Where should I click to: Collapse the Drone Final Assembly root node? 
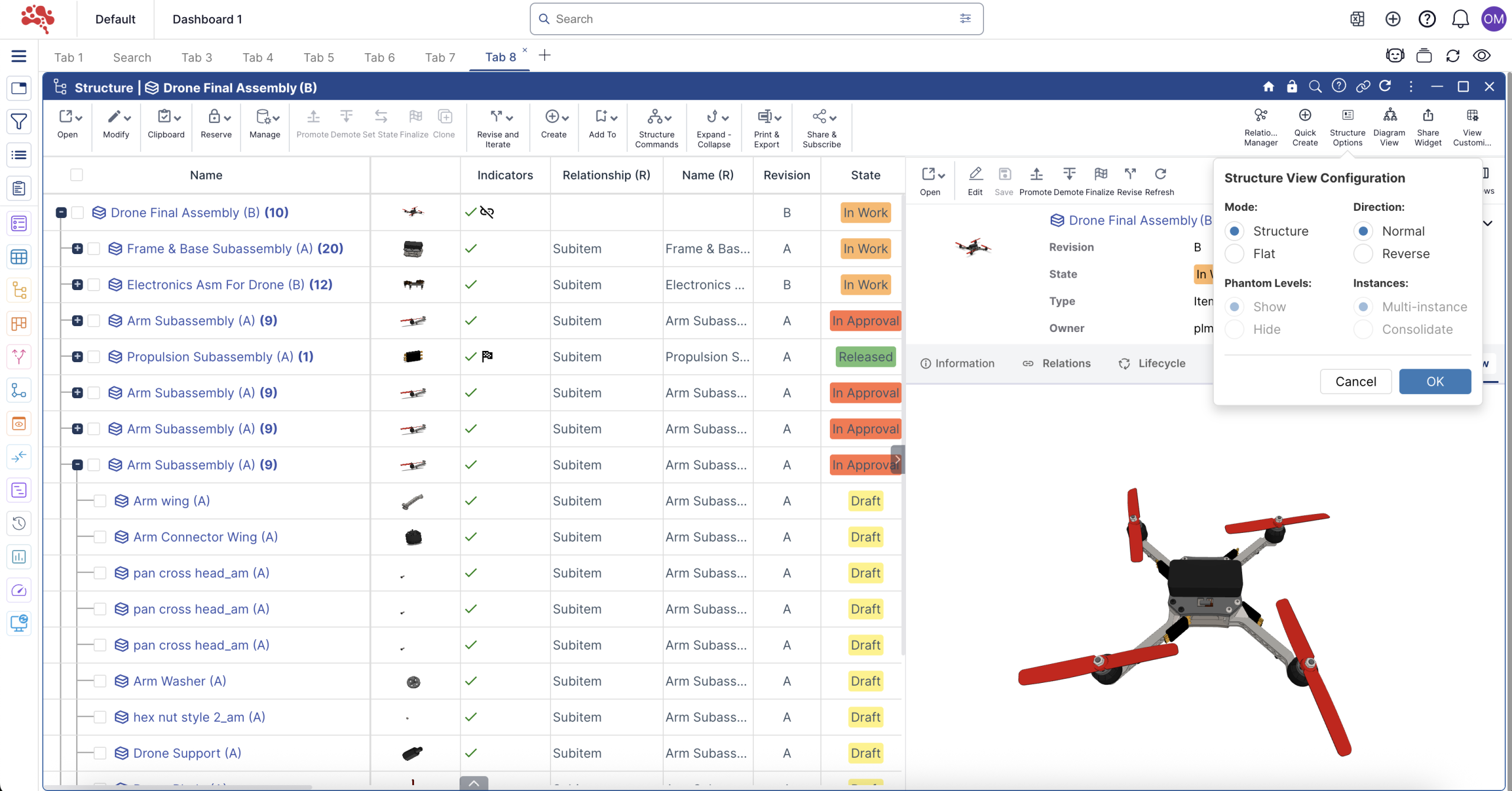(61, 213)
